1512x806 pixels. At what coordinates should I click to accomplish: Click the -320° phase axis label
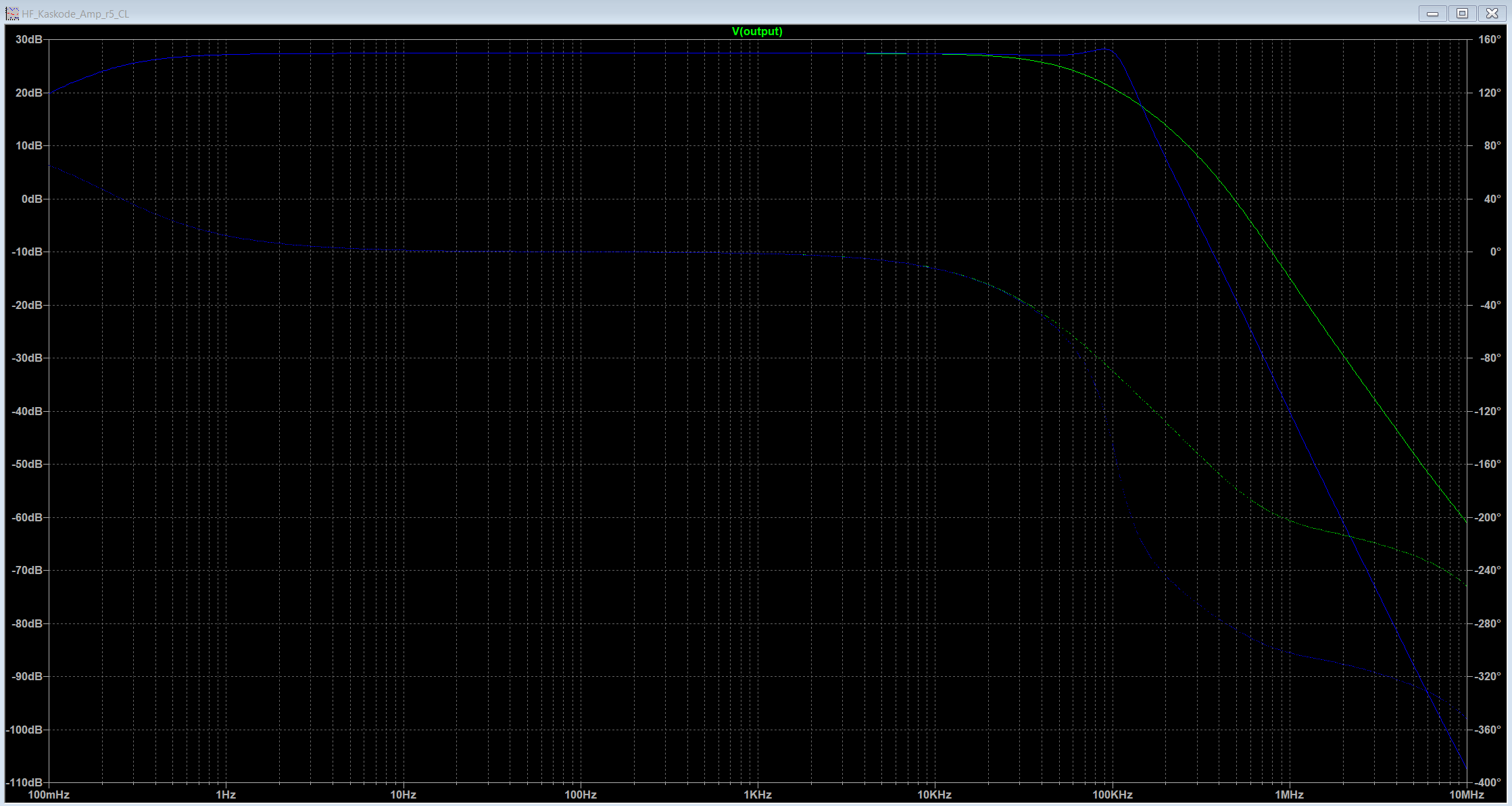pos(1489,676)
